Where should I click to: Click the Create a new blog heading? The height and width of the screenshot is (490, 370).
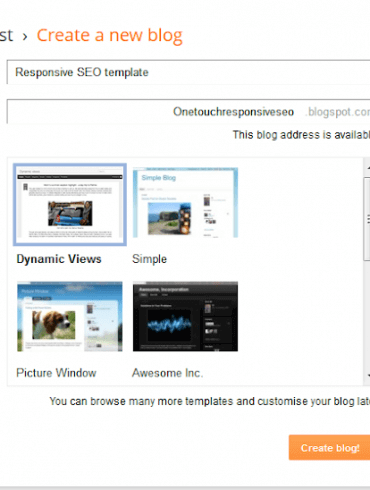pyautogui.click(x=110, y=35)
